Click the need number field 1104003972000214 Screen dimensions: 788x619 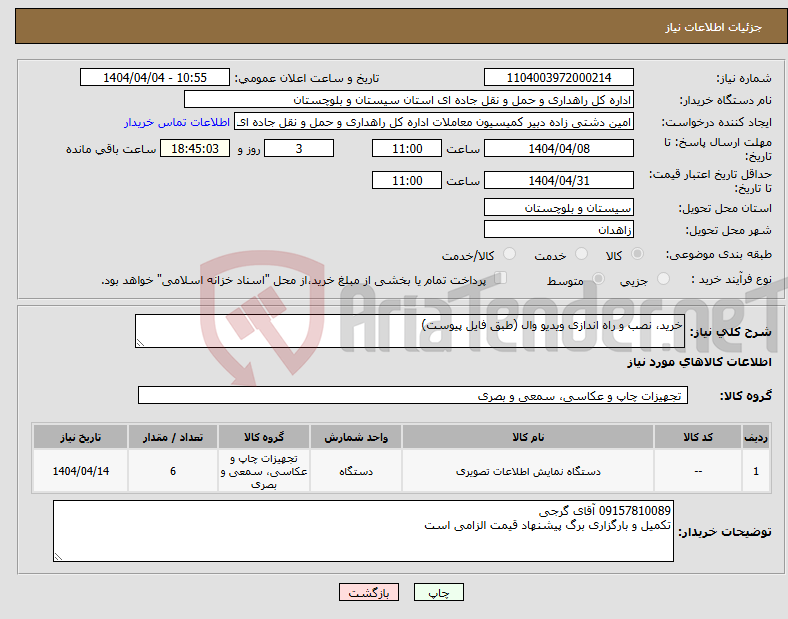558,77
